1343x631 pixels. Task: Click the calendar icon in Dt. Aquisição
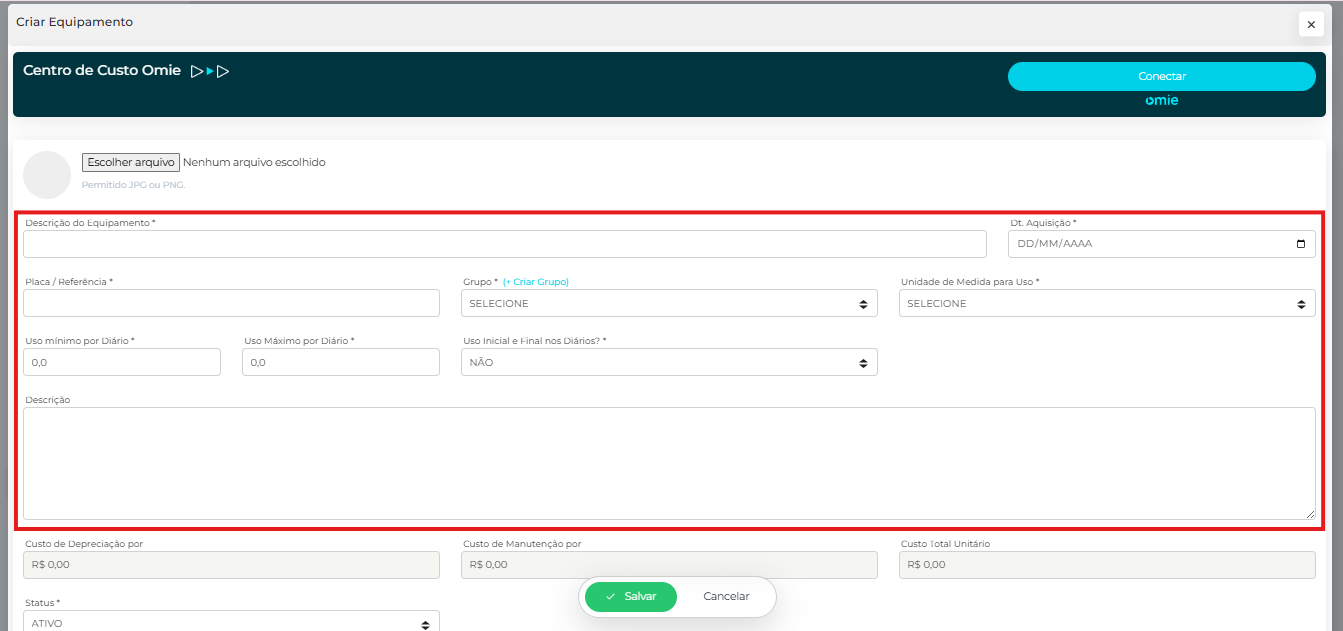(1300, 244)
